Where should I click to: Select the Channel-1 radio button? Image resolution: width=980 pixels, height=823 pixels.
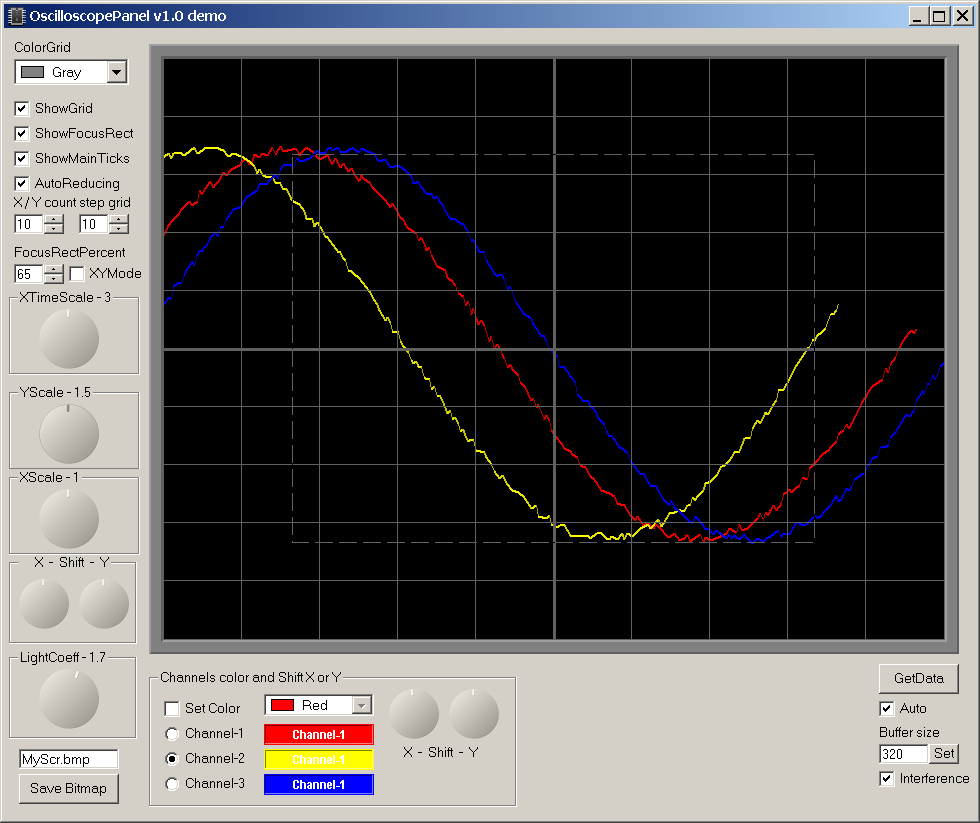click(172, 734)
